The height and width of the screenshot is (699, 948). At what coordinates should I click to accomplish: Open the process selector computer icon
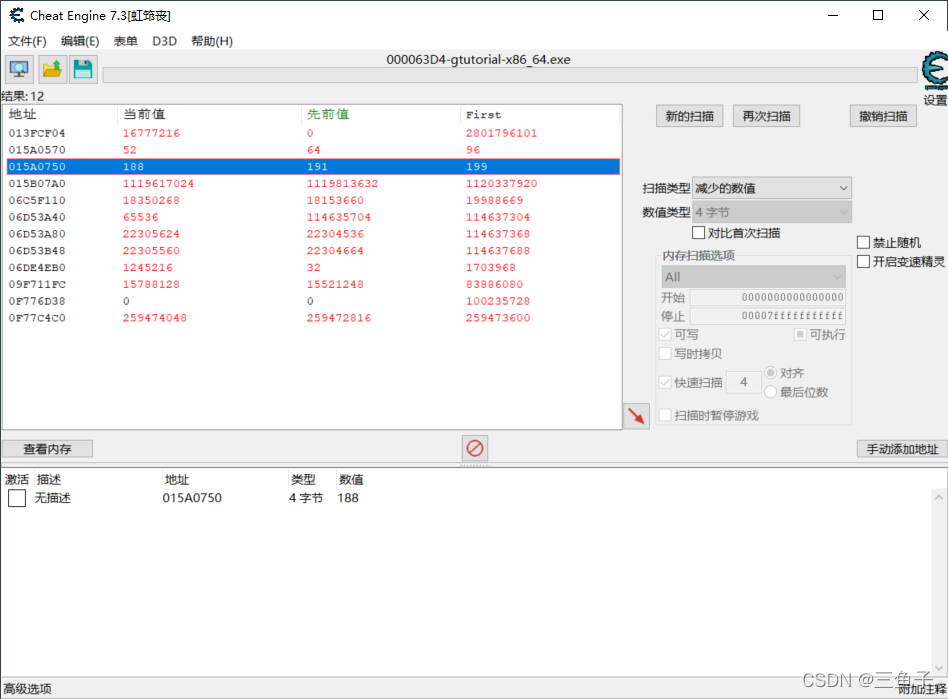point(19,69)
